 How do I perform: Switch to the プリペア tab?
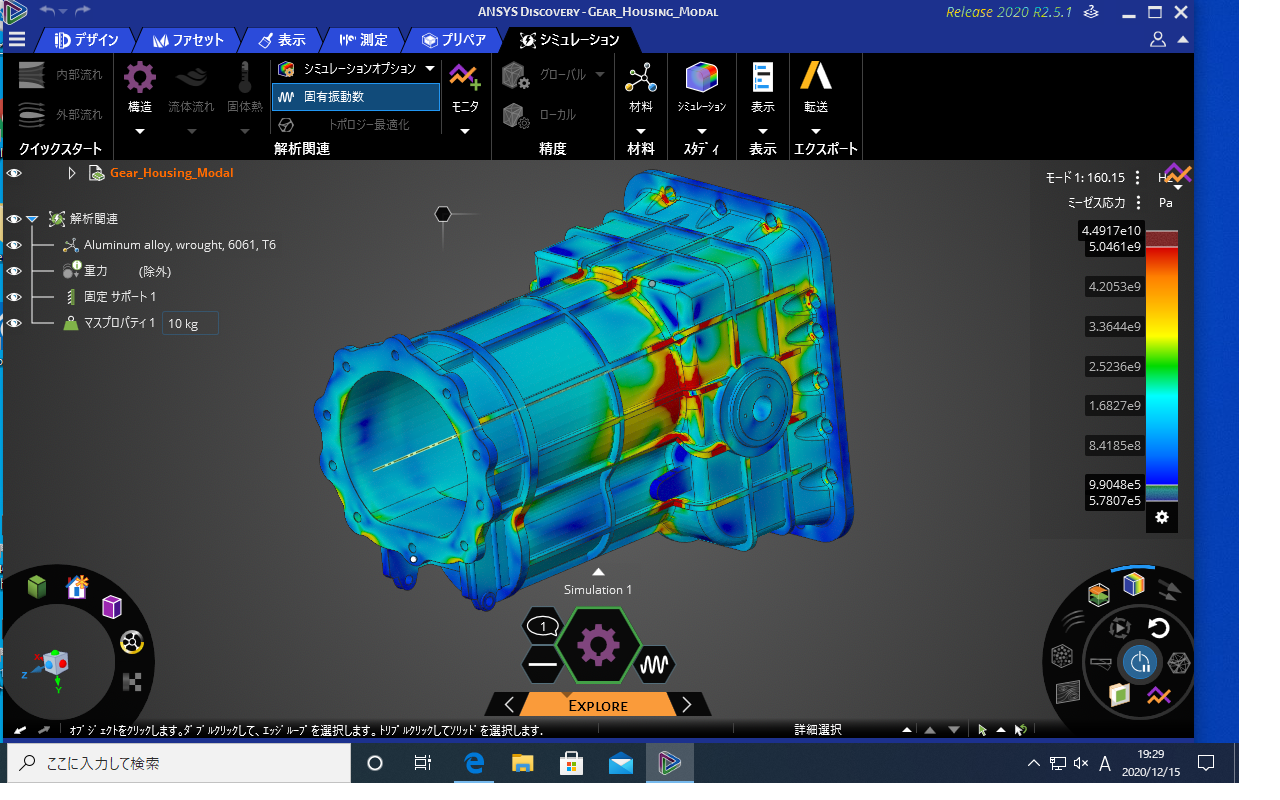(455, 40)
